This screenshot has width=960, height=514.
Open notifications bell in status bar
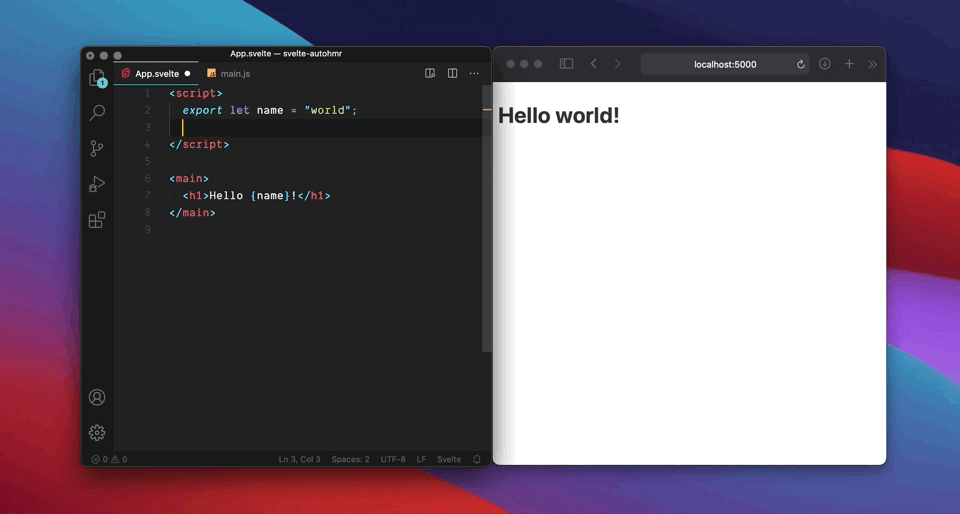(x=477, y=459)
